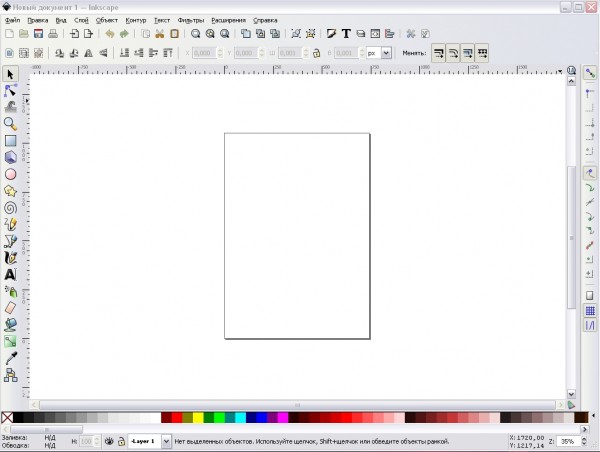This screenshot has width=600, height=452.
Task: Click the Save document icon
Action: [x=38, y=34]
